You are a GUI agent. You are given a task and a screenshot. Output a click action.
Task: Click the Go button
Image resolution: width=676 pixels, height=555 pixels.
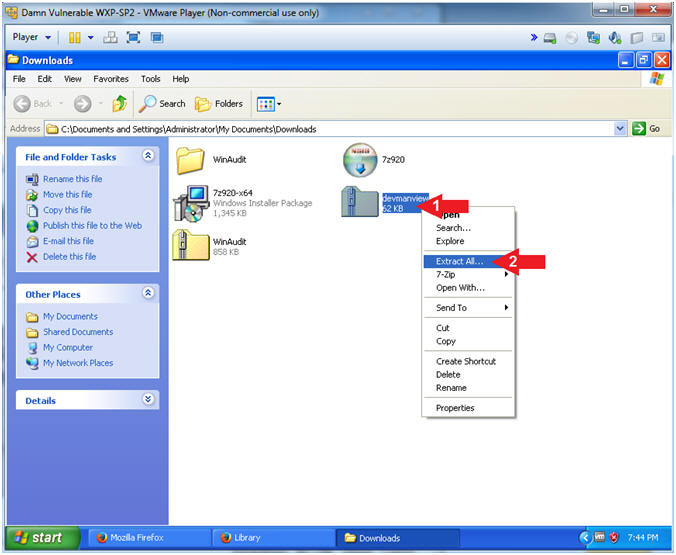tap(646, 129)
